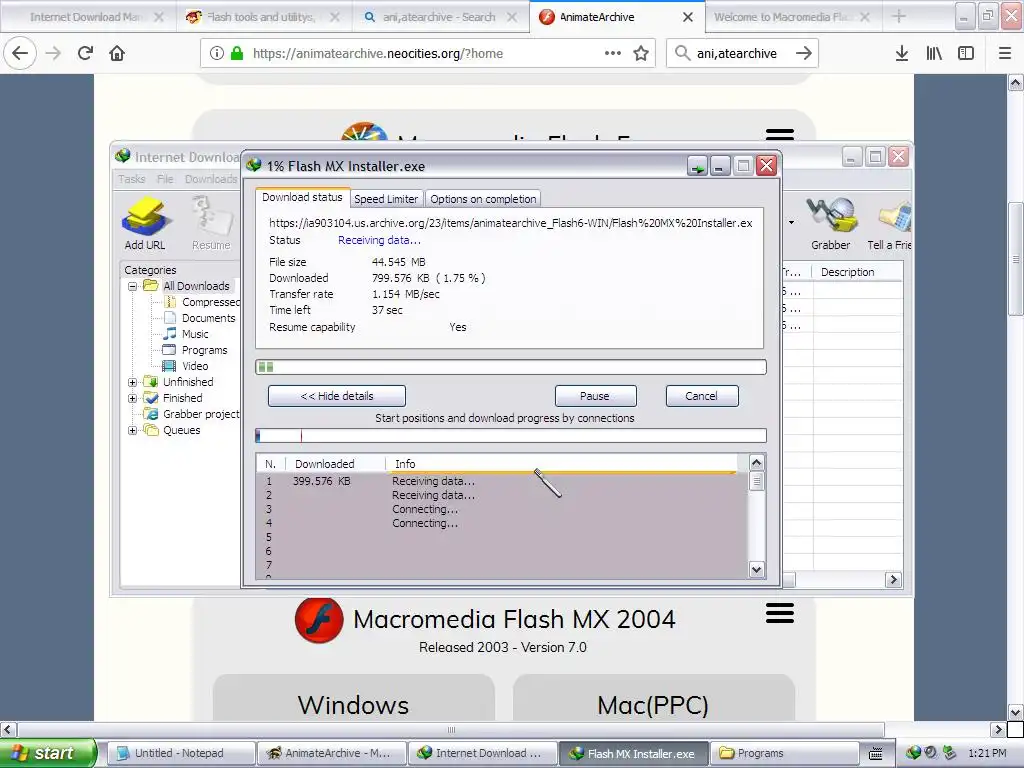Select the Download status tab
This screenshot has width=1024, height=768.
pos(302,197)
